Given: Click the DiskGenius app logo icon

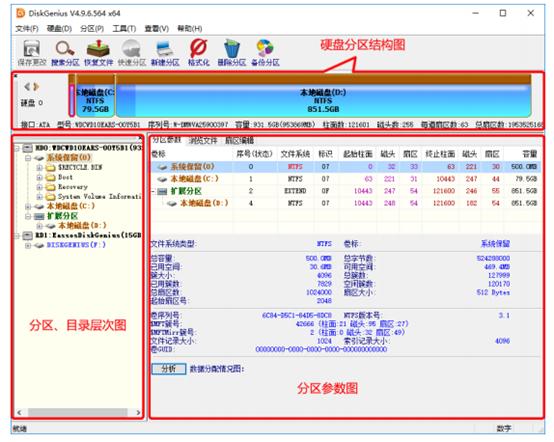Looking at the screenshot, I should pos(21,13).
